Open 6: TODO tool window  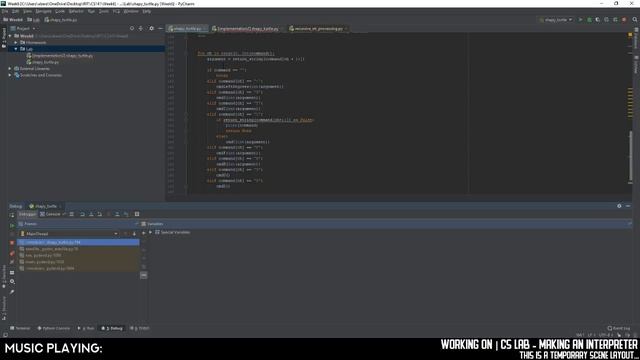140,328
